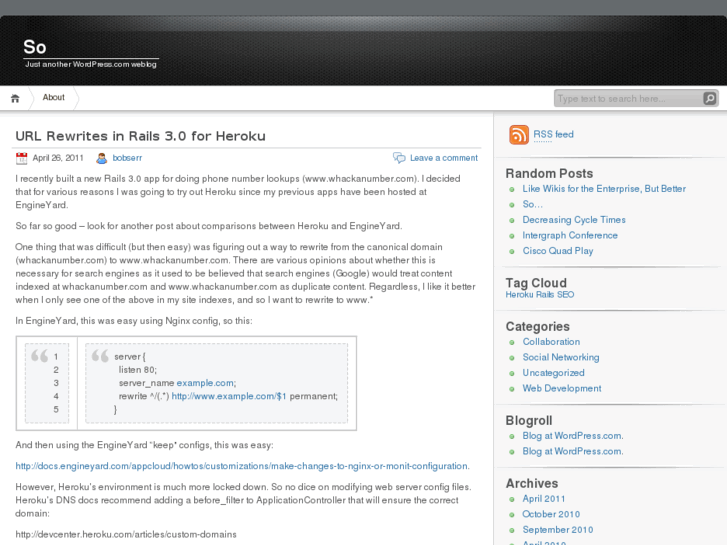Click the speech bubble comment icon
This screenshot has width=727, height=545.
pyautogui.click(x=399, y=158)
